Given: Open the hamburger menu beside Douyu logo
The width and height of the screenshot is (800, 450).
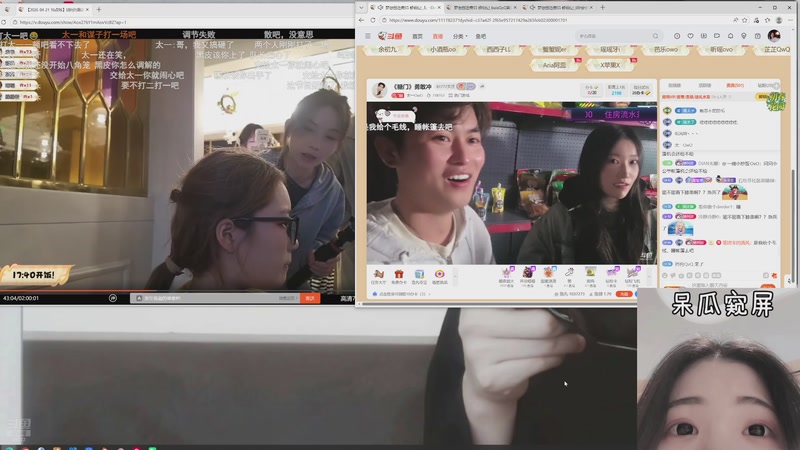Looking at the screenshot, I should click(x=367, y=36).
